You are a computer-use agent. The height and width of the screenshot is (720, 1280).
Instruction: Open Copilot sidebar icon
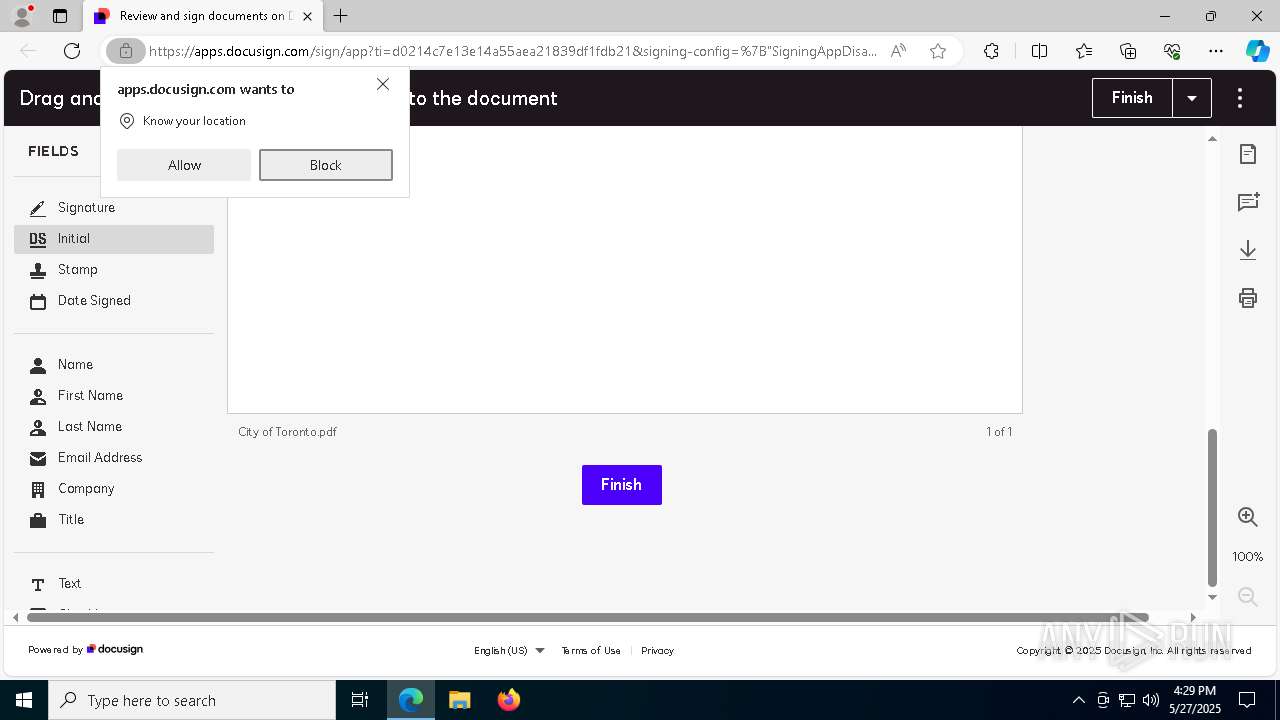(1257, 51)
